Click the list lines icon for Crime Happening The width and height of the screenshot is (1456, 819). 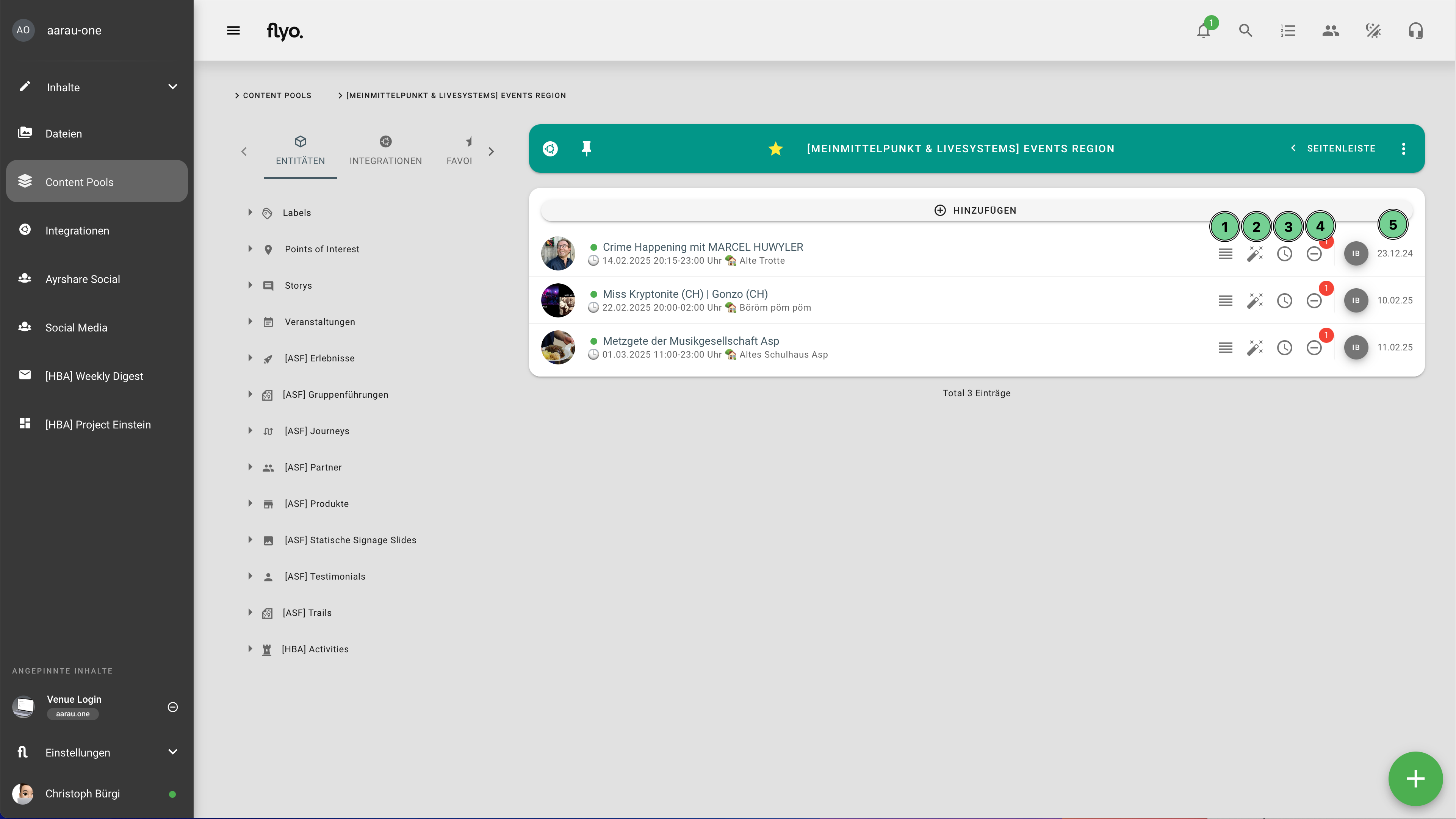1225,253
